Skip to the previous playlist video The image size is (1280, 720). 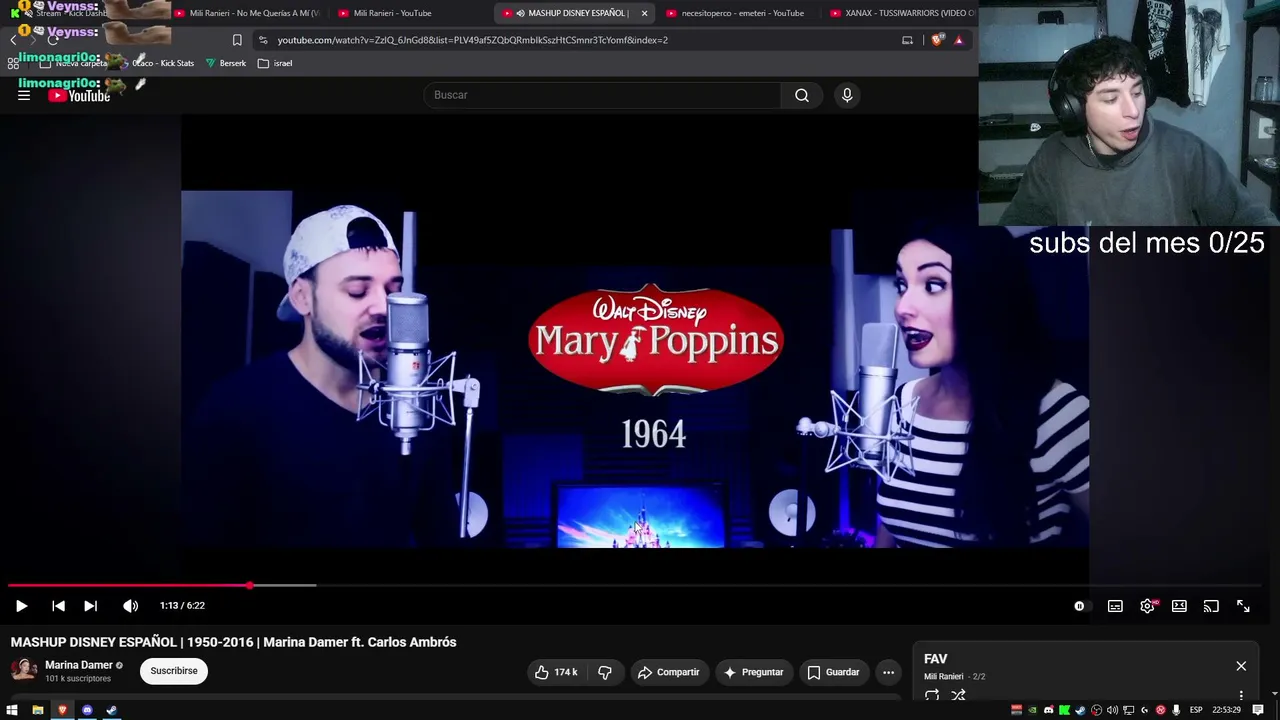(58, 606)
